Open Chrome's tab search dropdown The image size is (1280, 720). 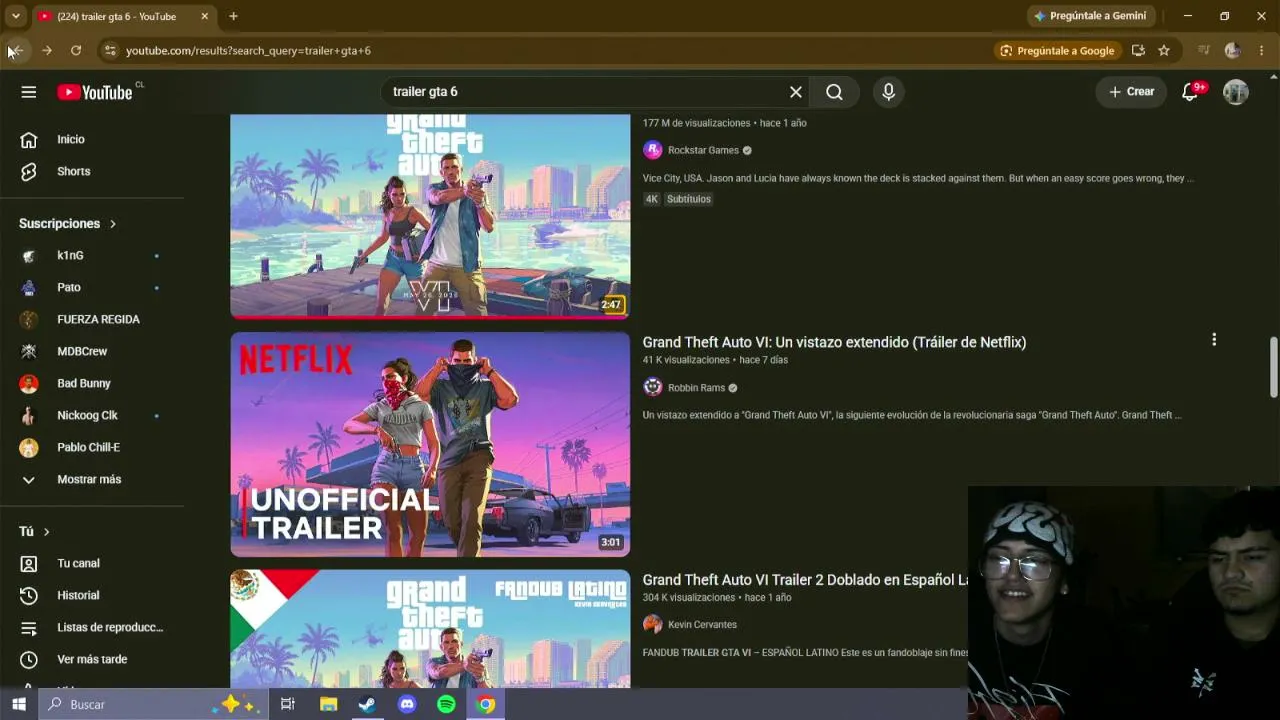[15, 16]
